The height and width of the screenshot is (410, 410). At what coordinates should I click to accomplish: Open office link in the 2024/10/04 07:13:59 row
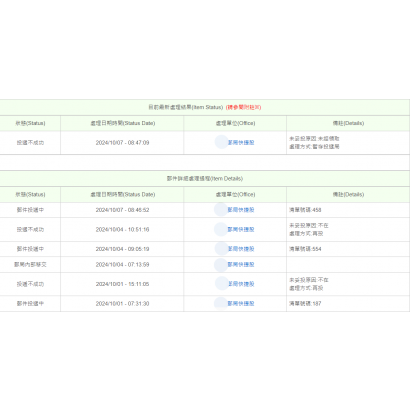pyautogui.click(x=241, y=265)
